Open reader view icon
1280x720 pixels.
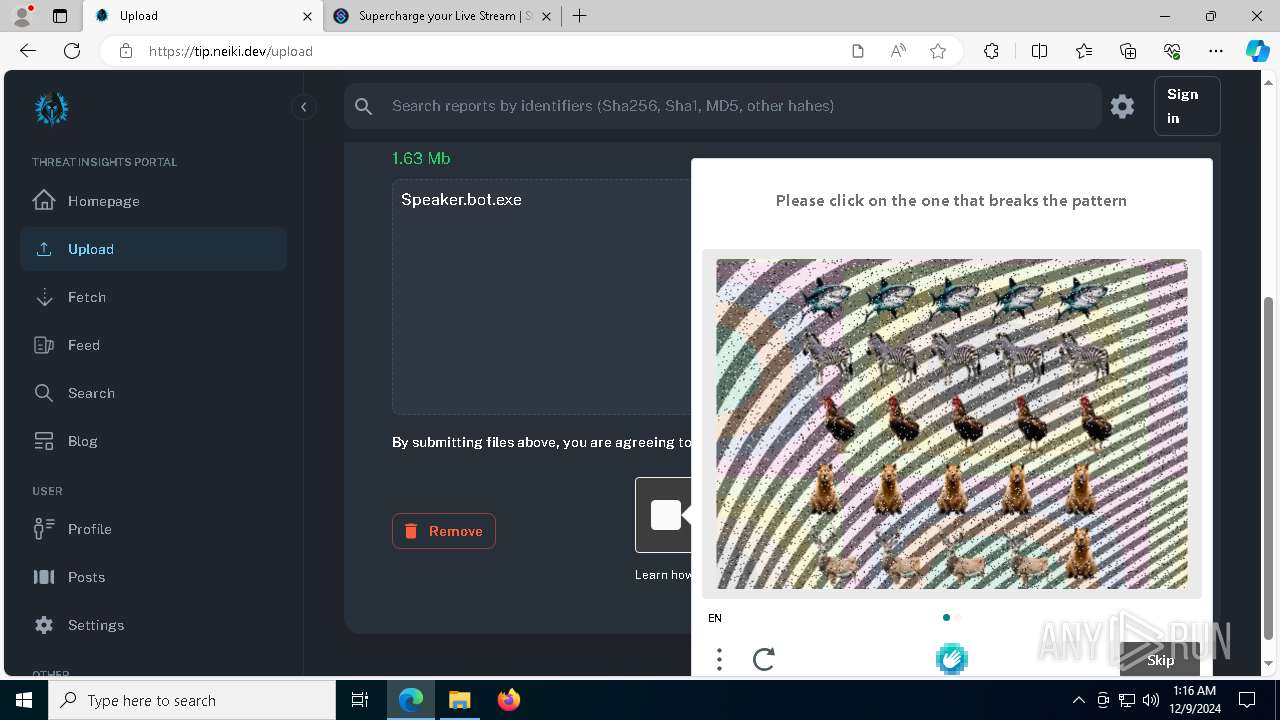[858, 51]
